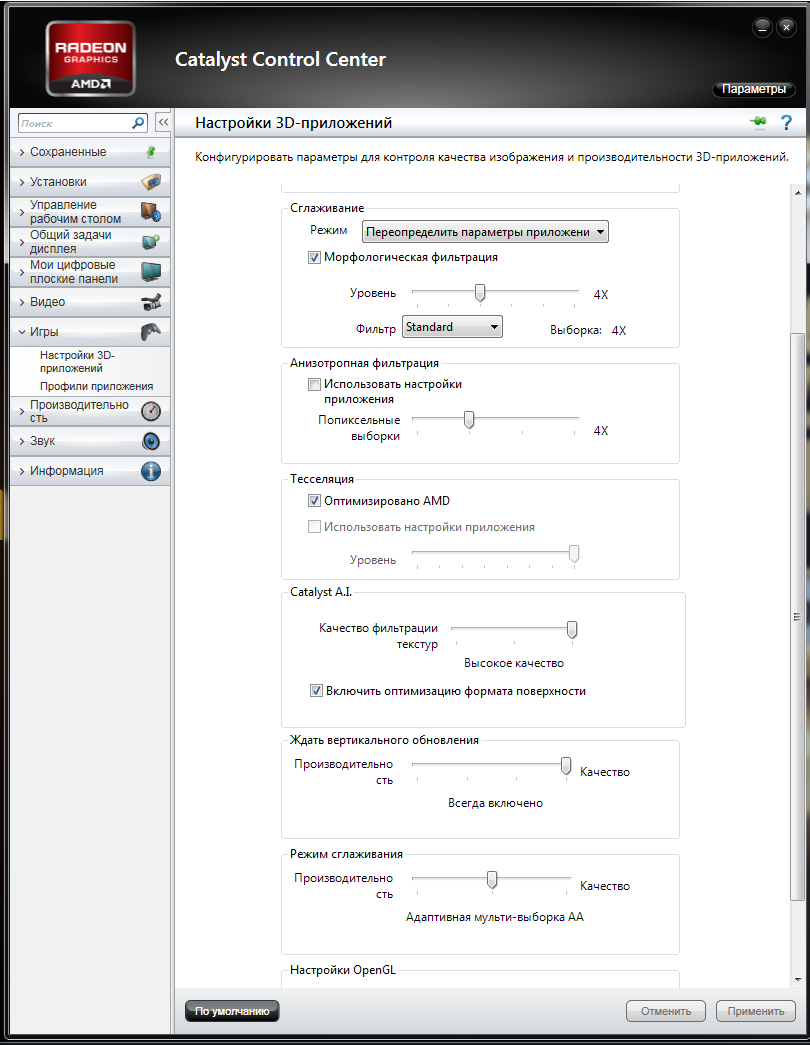810x1045 pixels.
Task: Adjust the vertical refresh wait slider
Action: (565, 766)
